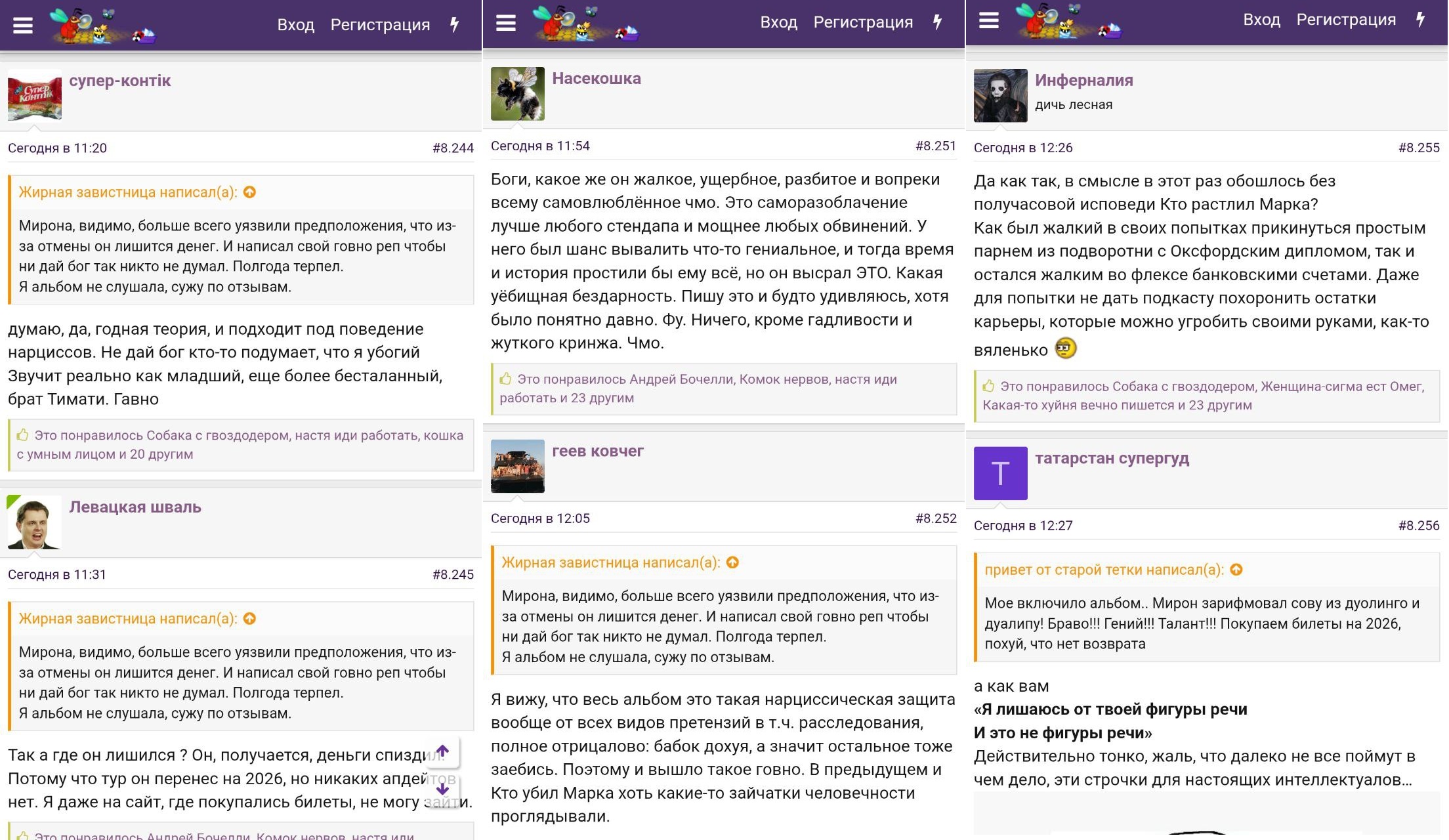Open Регистрация in the right panel
This screenshot has width=1449, height=840.
click(1345, 20)
